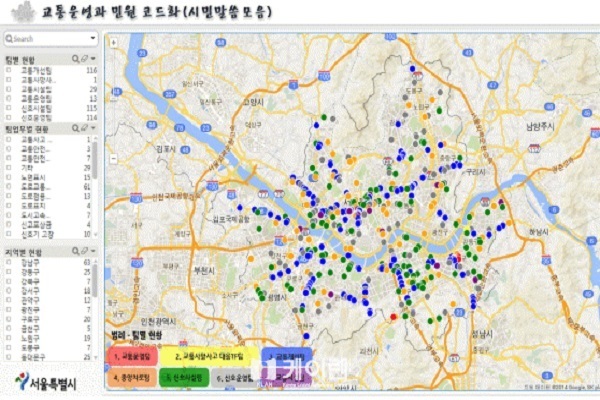The width and height of the screenshot is (600, 400).
Task: Click the 신호기 고장 row in task list
Action: click(48, 234)
